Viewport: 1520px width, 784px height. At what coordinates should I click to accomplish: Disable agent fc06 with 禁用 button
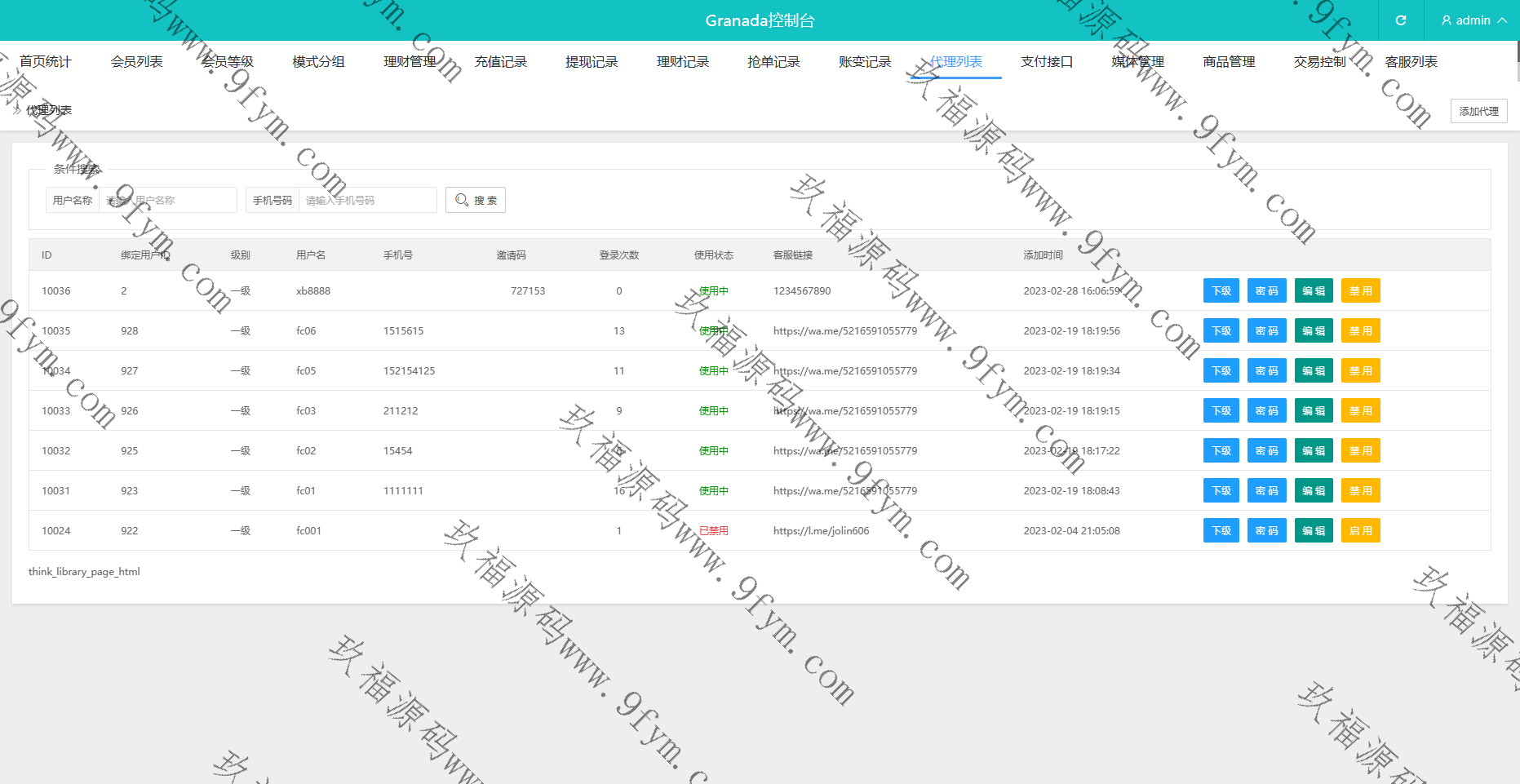1360,331
